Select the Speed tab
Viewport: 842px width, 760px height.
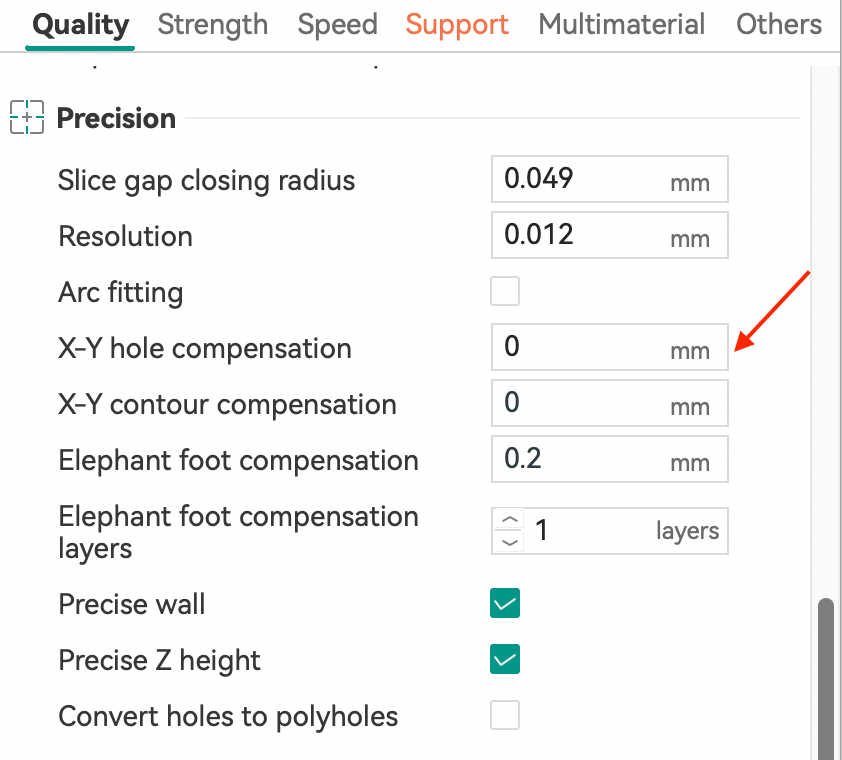click(x=337, y=25)
